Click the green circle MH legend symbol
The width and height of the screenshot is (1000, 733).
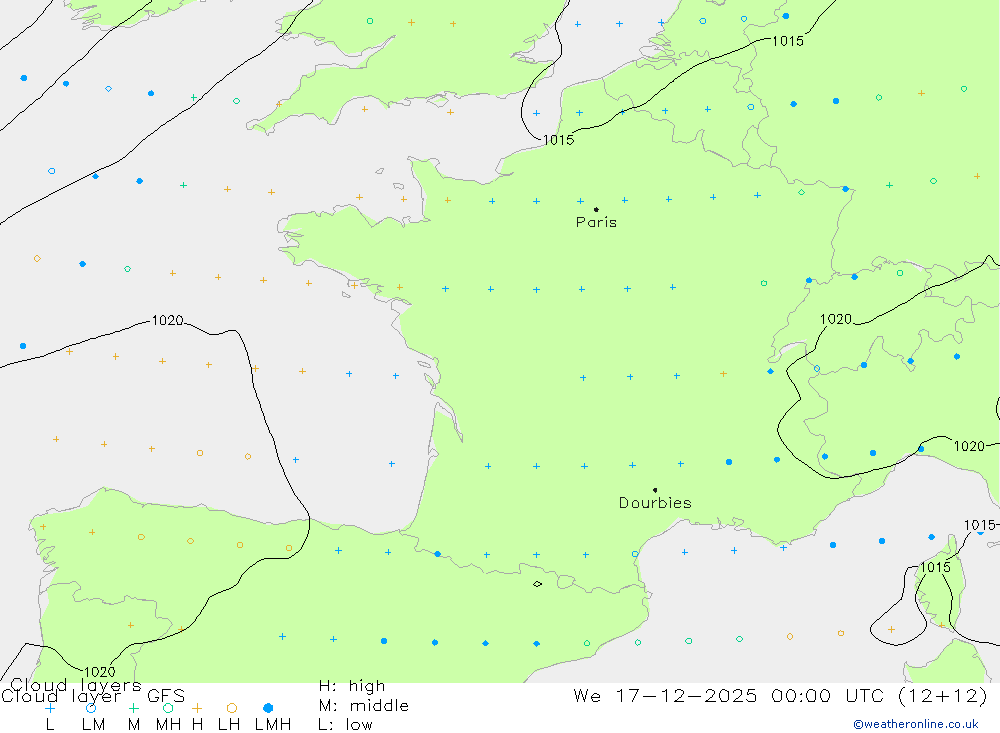pyautogui.click(x=168, y=708)
